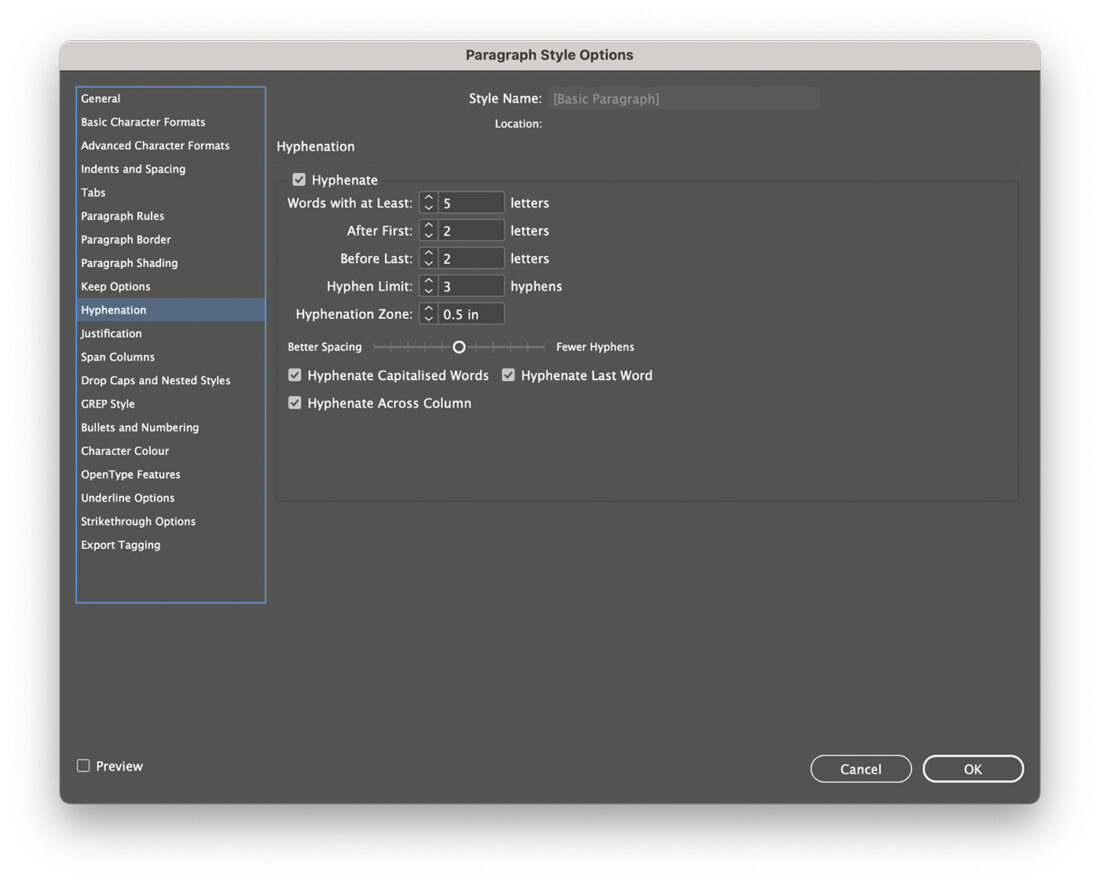Click the OK button

972,768
